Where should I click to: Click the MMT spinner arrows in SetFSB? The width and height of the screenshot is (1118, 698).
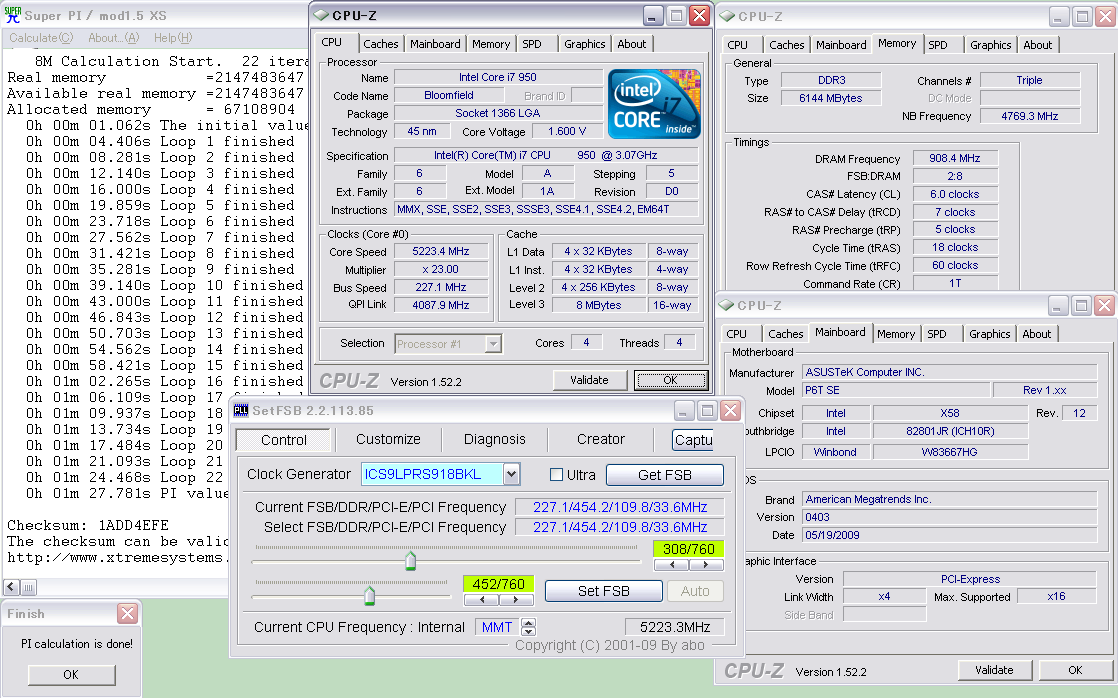(528, 627)
